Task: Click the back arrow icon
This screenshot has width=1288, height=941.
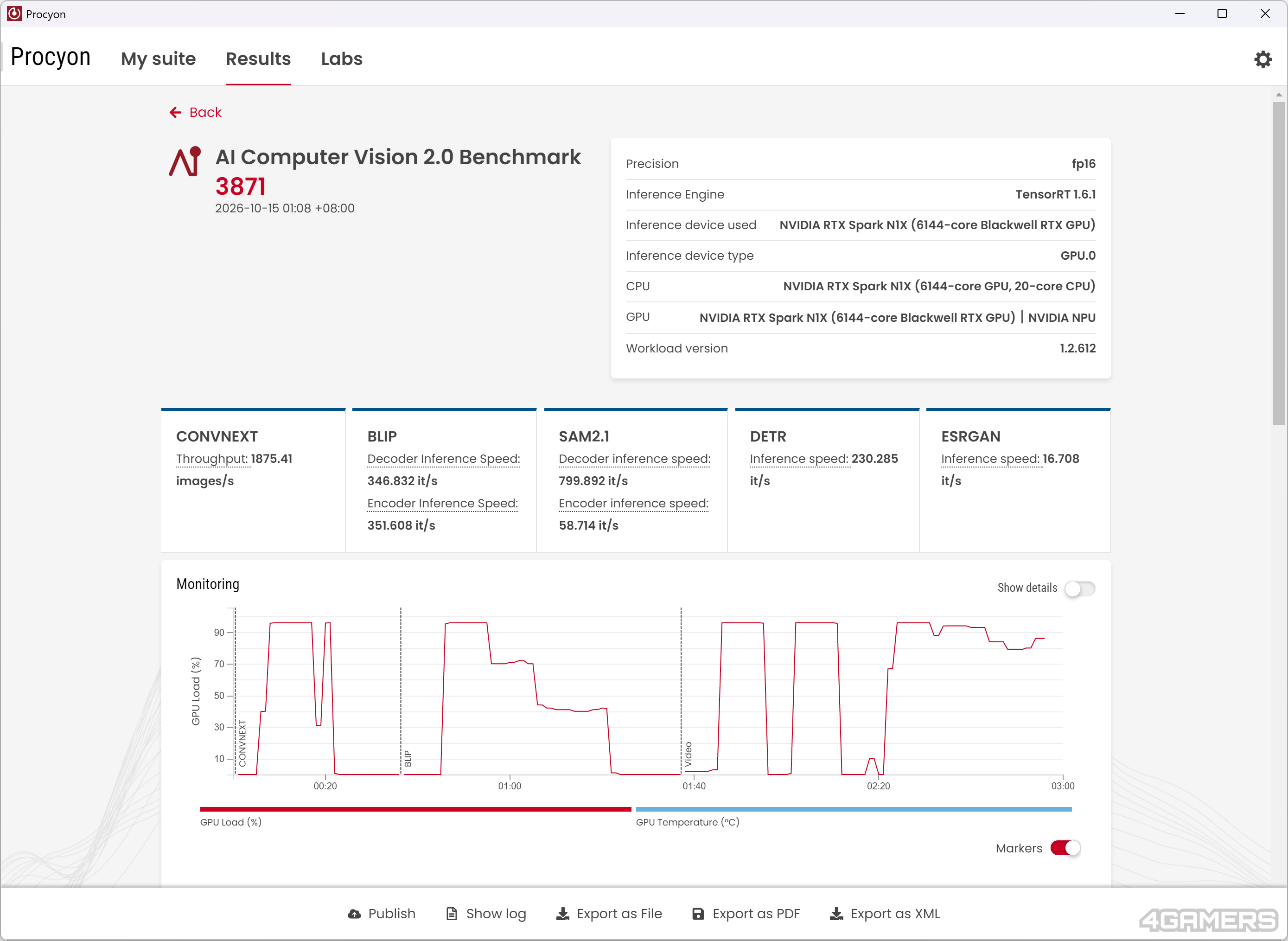Action: tap(175, 113)
